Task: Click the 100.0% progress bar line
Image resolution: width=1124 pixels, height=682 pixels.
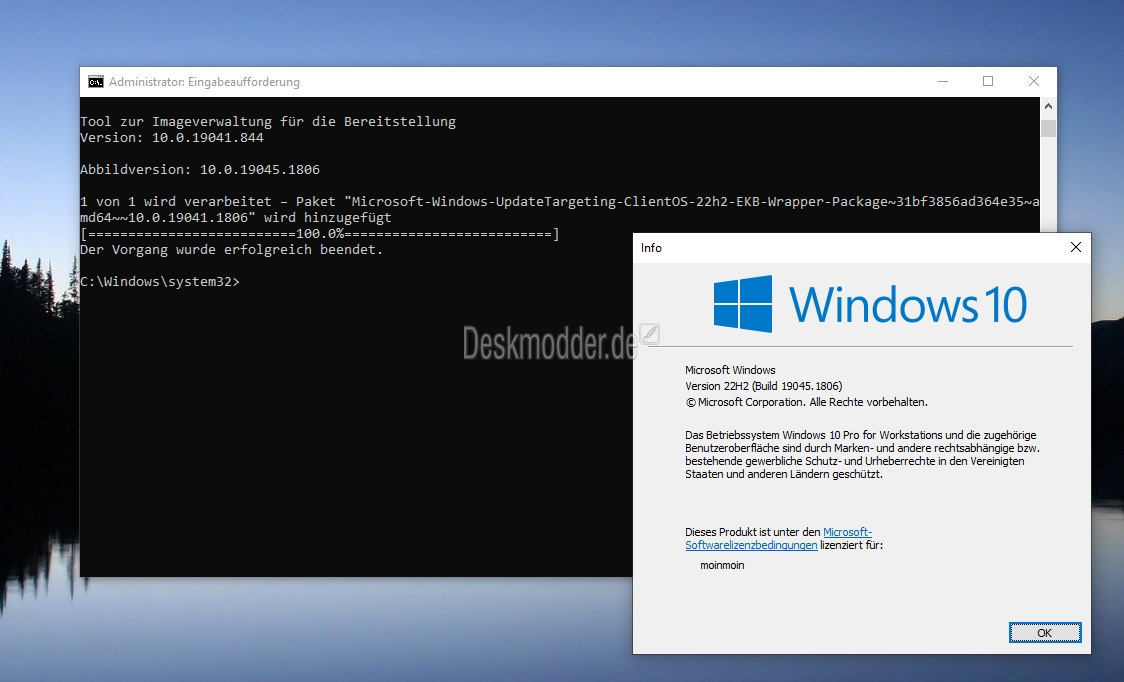Action: tap(320, 234)
